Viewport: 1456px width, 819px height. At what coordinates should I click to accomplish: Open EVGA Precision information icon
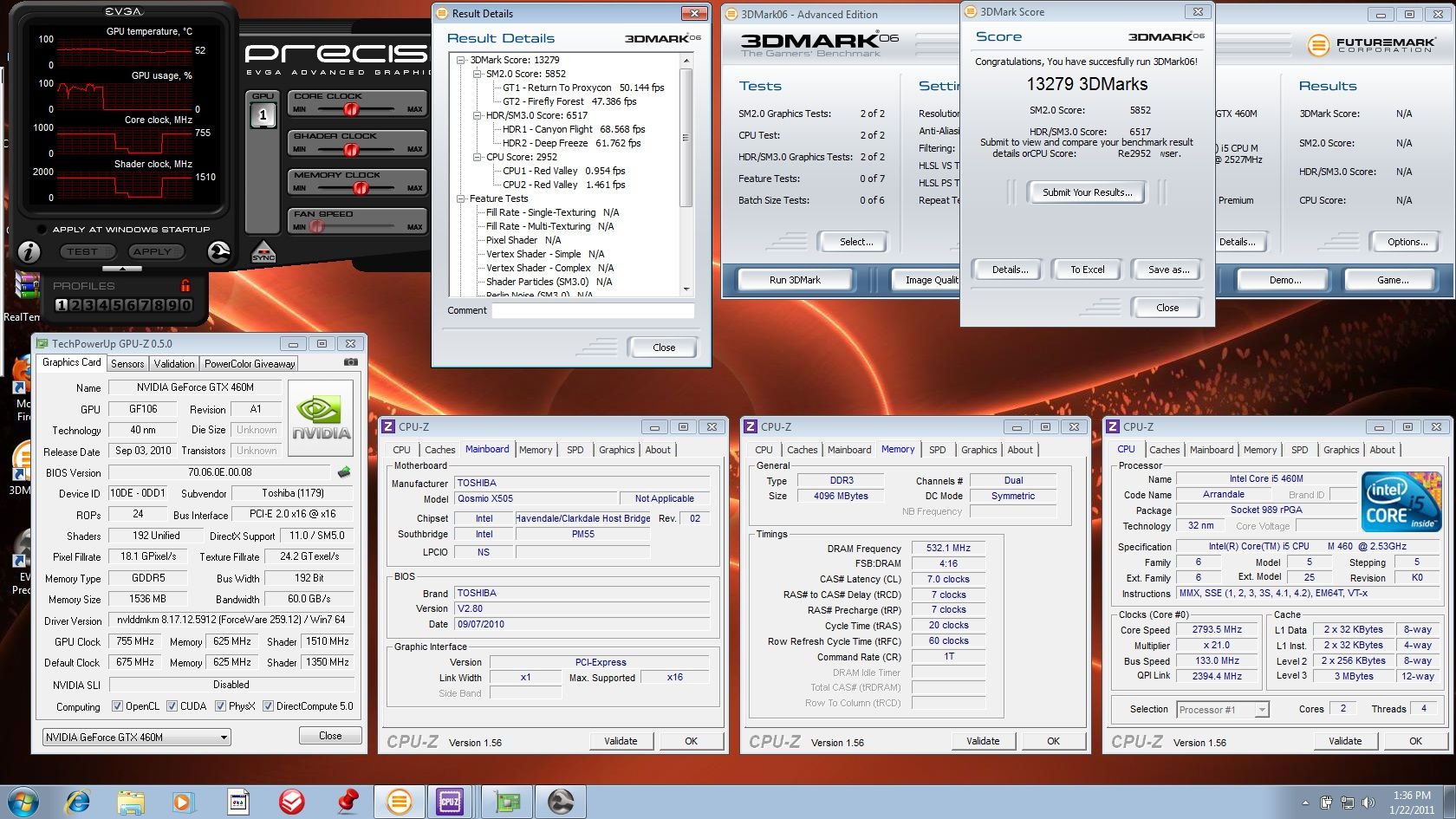(29, 252)
